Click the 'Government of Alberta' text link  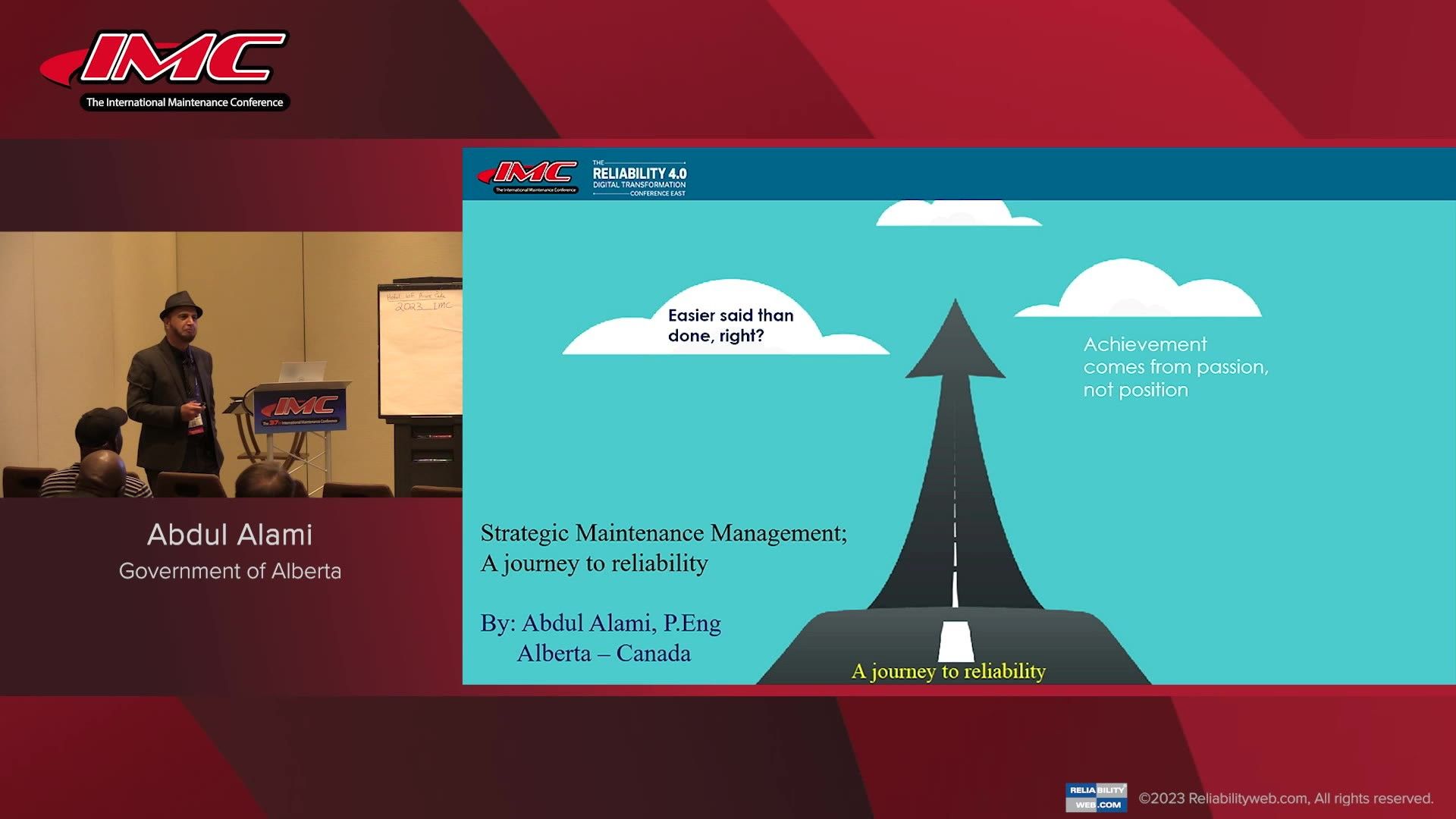point(230,570)
